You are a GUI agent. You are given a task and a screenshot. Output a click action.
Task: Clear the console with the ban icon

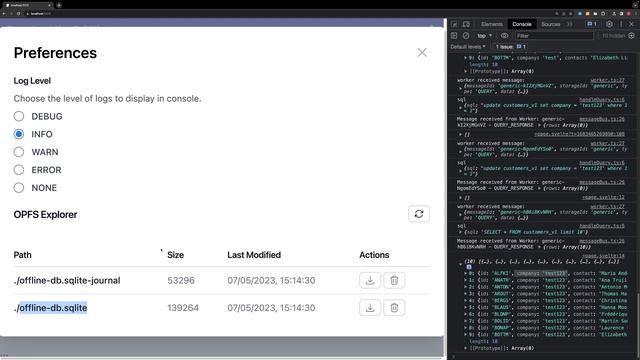click(466, 36)
